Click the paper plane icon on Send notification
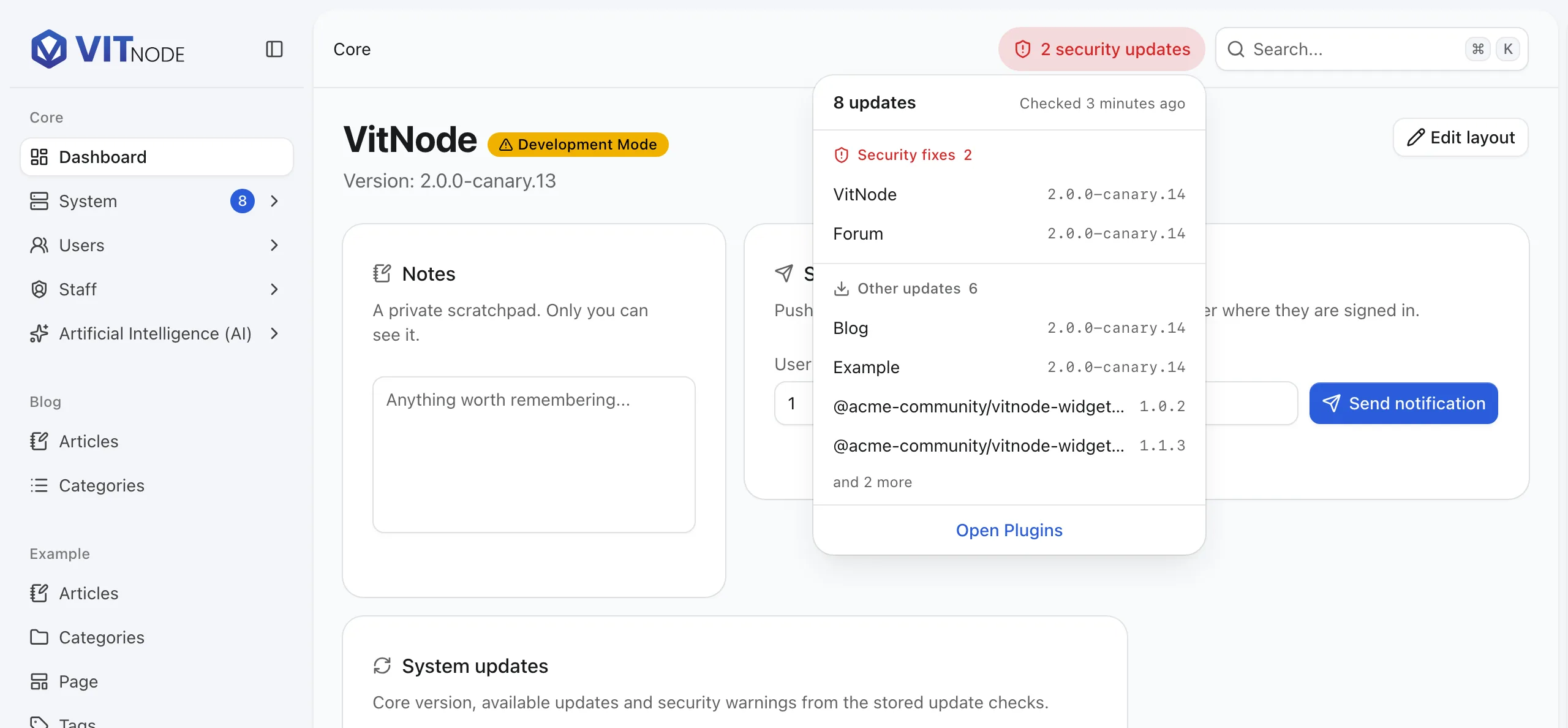Image resolution: width=1568 pixels, height=728 pixels. (x=1331, y=403)
